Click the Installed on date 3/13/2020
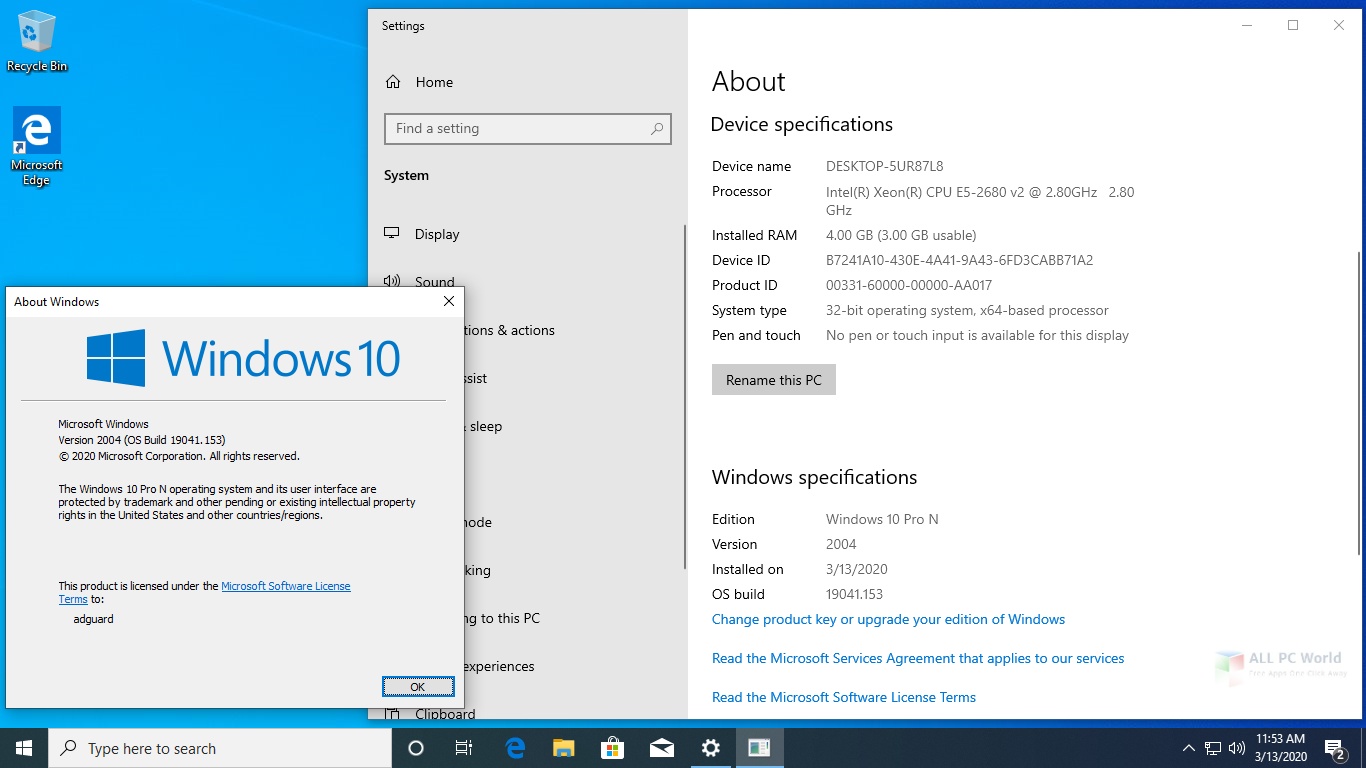 pos(857,569)
